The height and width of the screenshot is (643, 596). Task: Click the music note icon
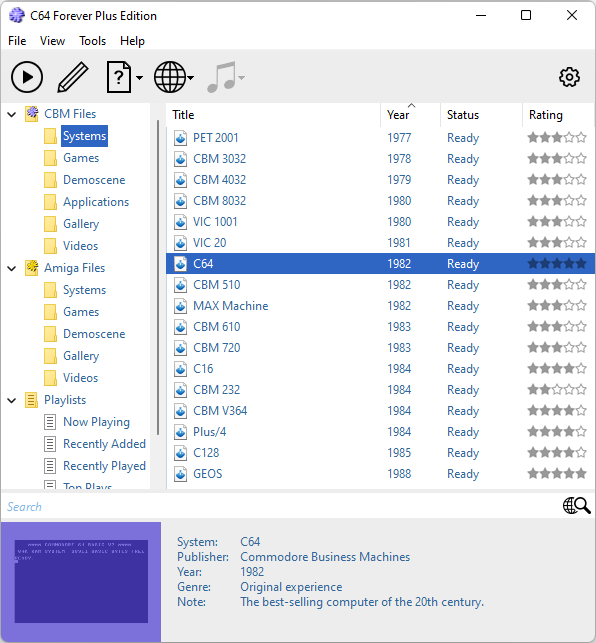[x=222, y=77]
